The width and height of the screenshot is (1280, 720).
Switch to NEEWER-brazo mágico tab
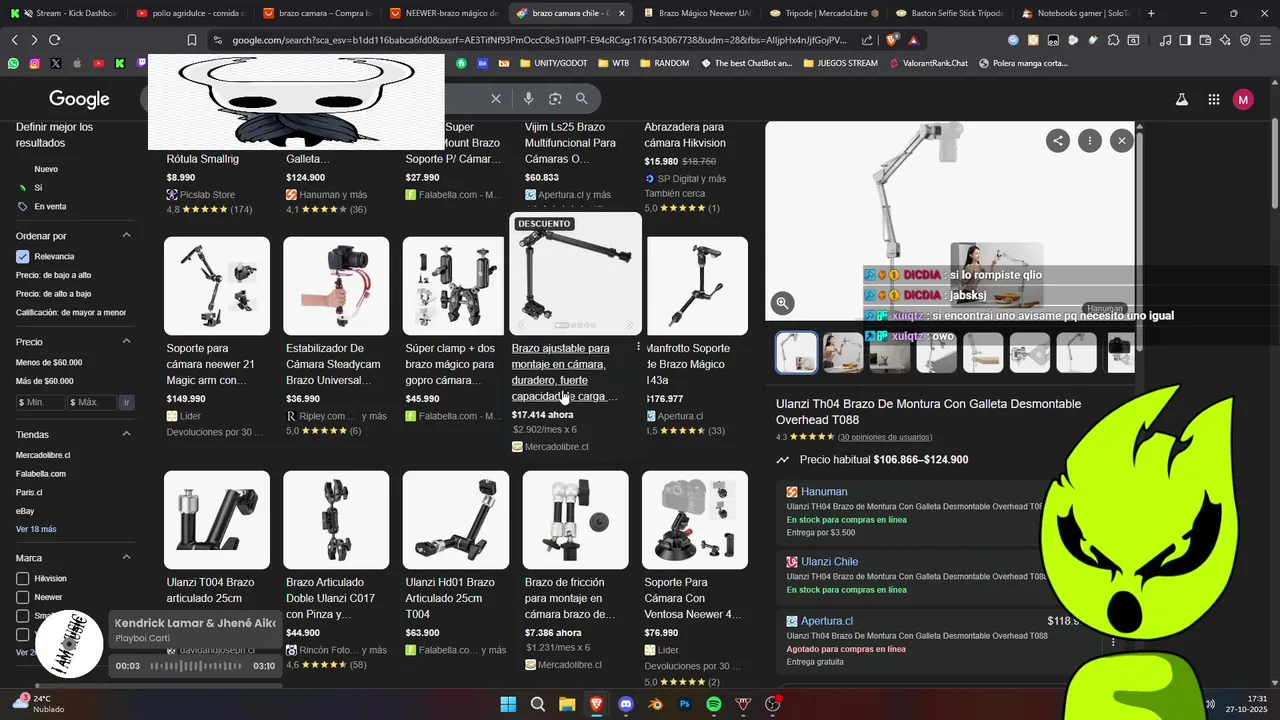[x=443, y=13]
